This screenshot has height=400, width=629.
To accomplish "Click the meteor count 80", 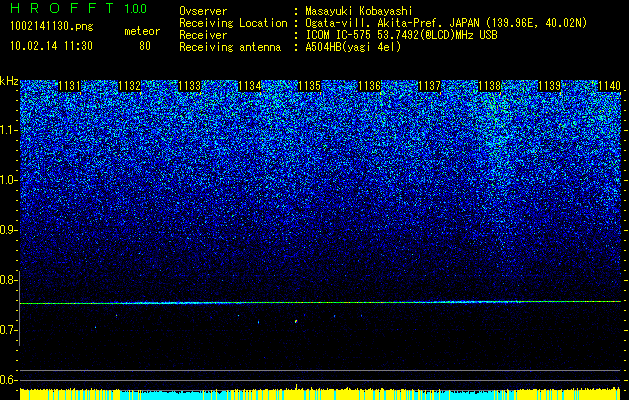I will coord(145,46).
